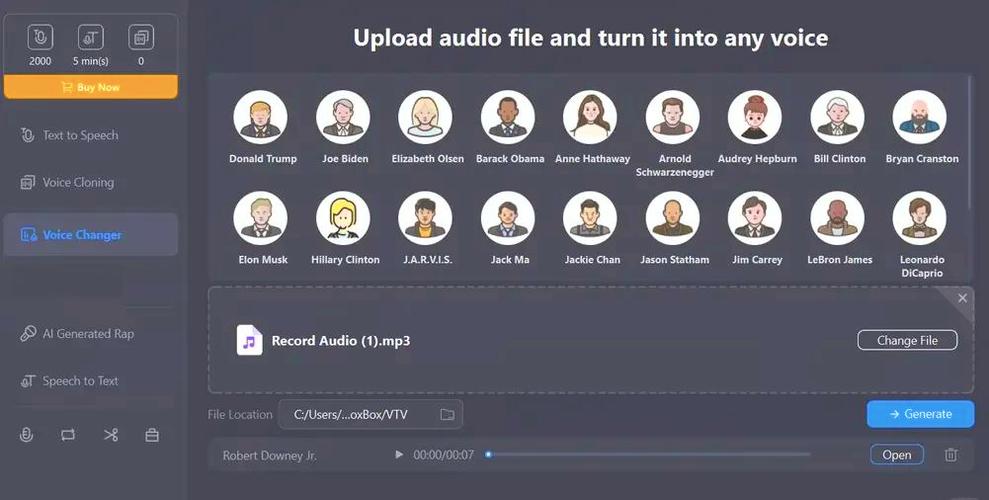Pick the Barack Obama voice avatar
Screen dimensions: 989x500
(x=508, y=117)
